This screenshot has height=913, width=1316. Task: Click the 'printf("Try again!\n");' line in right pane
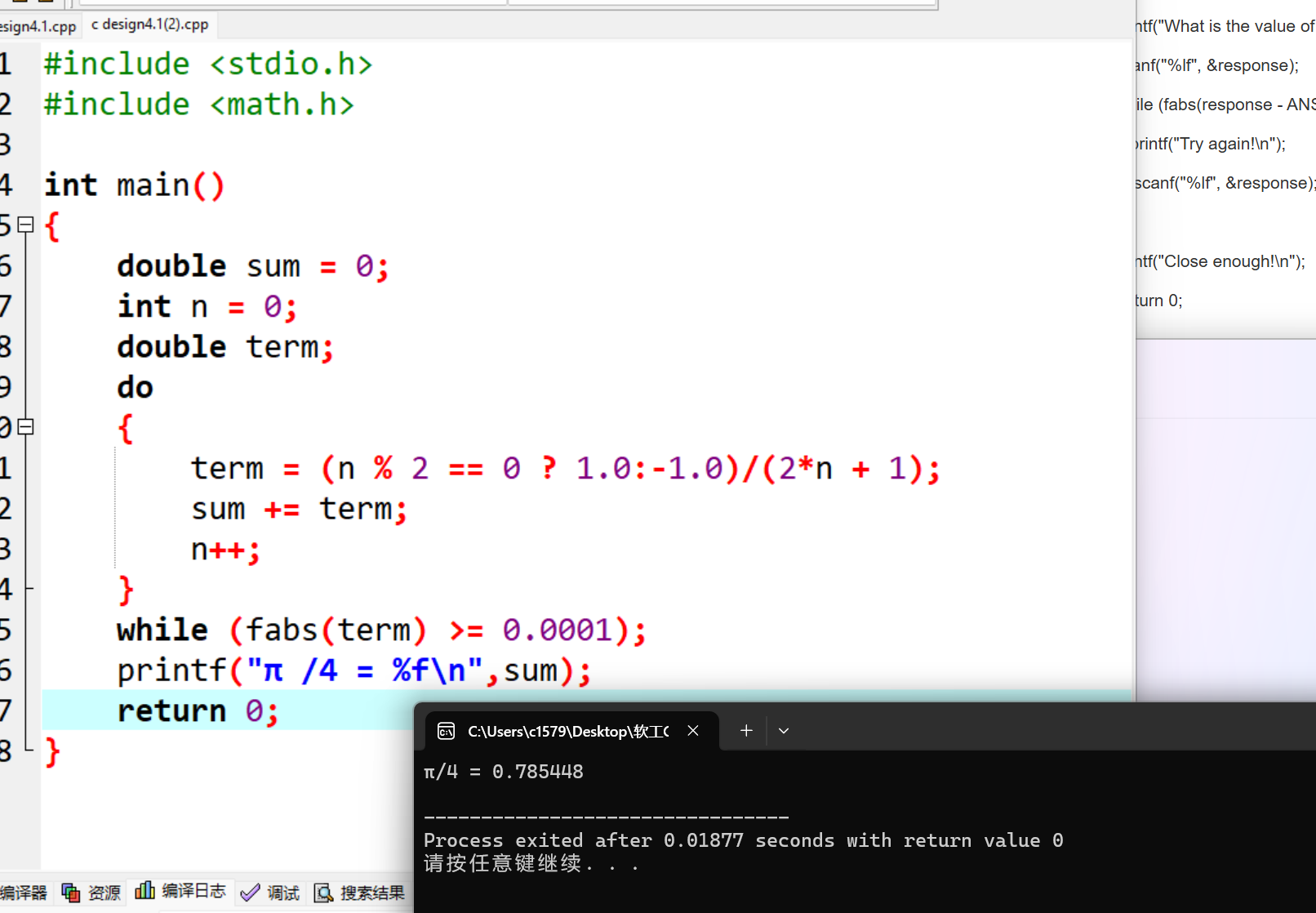(1208, 143)
